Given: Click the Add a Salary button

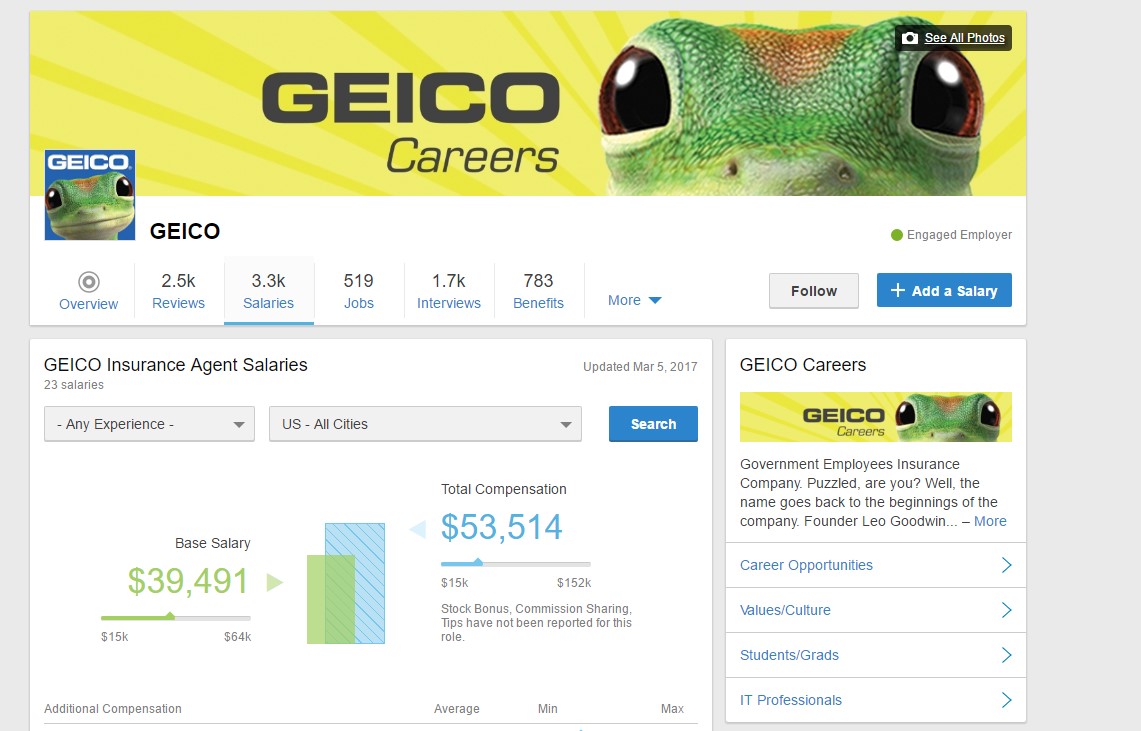Looking at the screenshot, I should point(944,291).
